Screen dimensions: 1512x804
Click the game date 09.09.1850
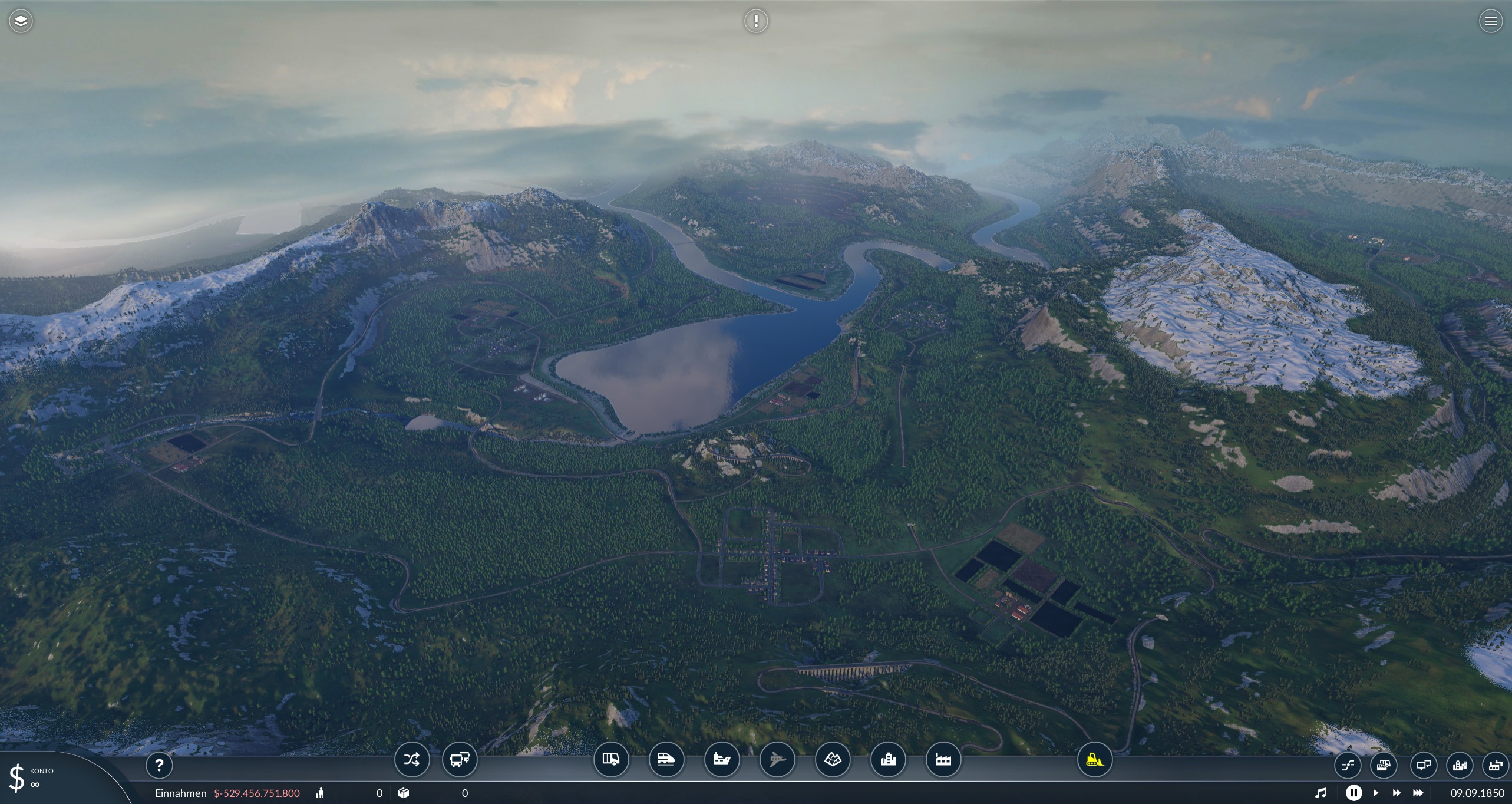tap(1477, 793)
